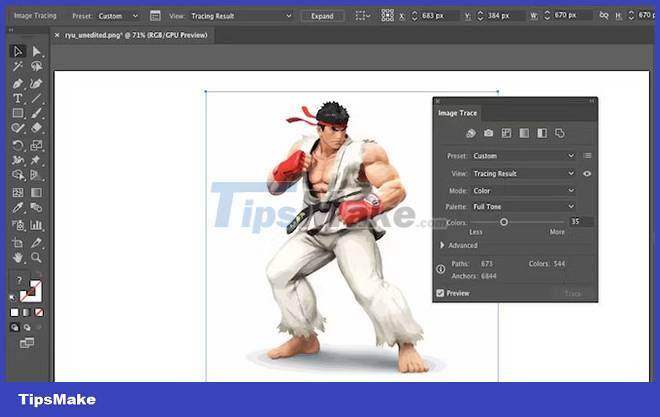Activate the Hand tool
The image size is (660, 417).
18,257
